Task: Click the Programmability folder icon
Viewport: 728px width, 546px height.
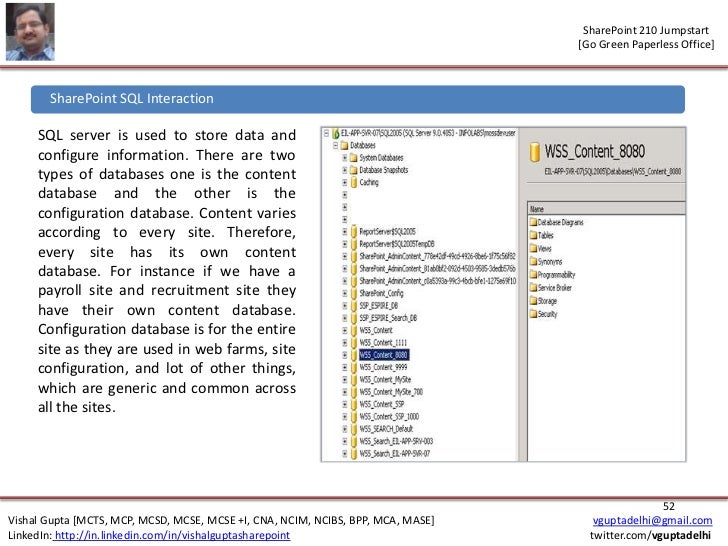Action: point(533,274)
